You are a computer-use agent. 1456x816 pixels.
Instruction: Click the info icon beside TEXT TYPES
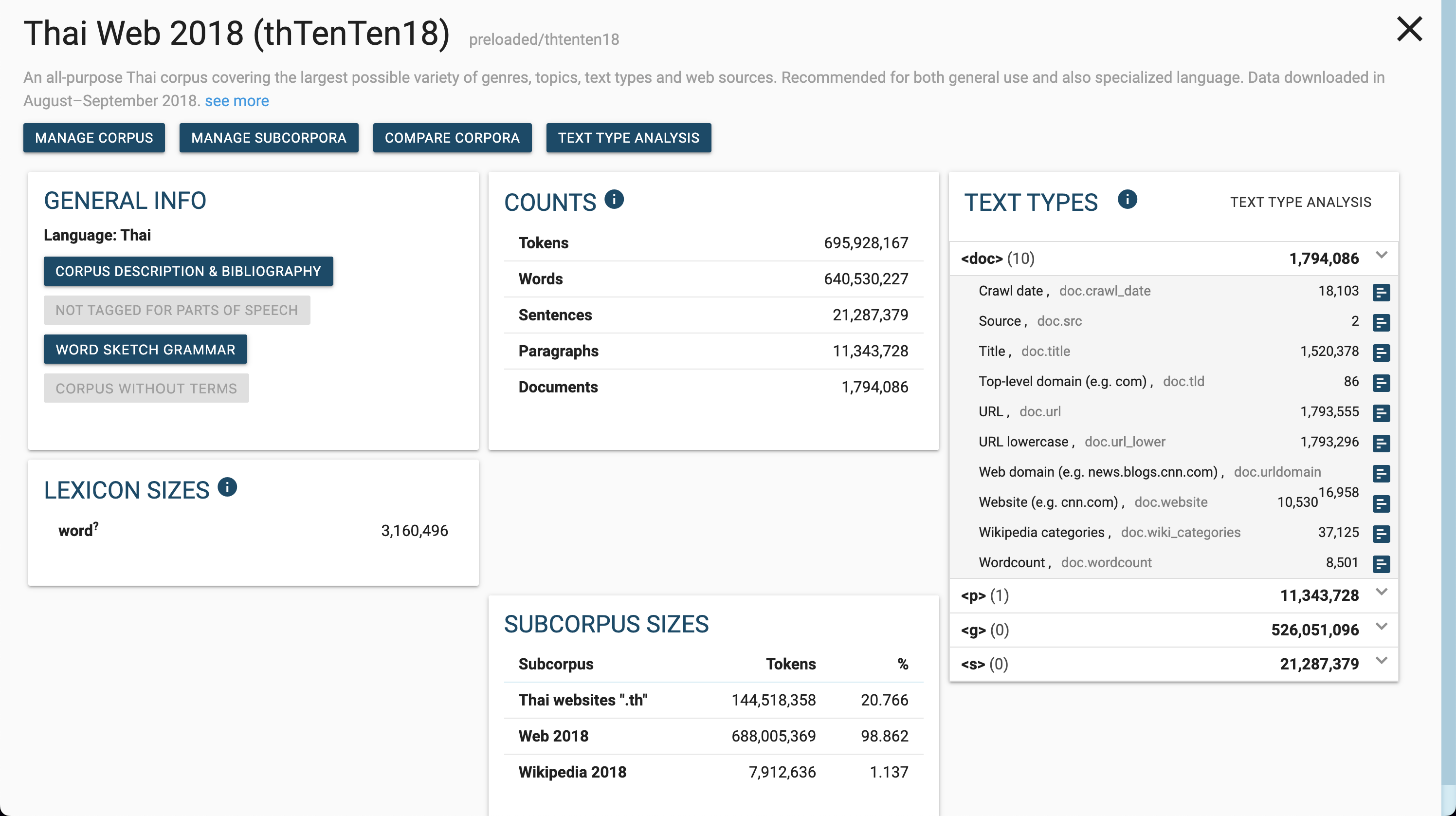click(1127, 200)
